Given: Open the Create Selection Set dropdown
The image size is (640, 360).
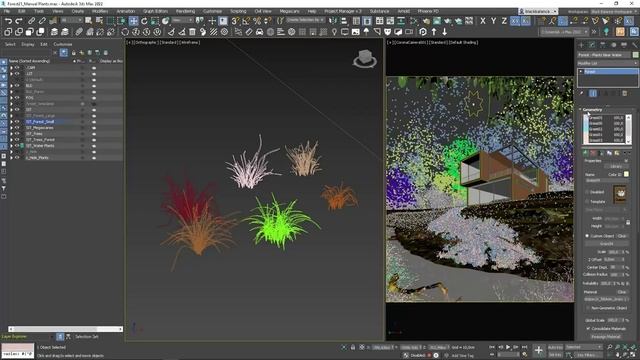Looking at the screenshot, I should tap(305, 20).
